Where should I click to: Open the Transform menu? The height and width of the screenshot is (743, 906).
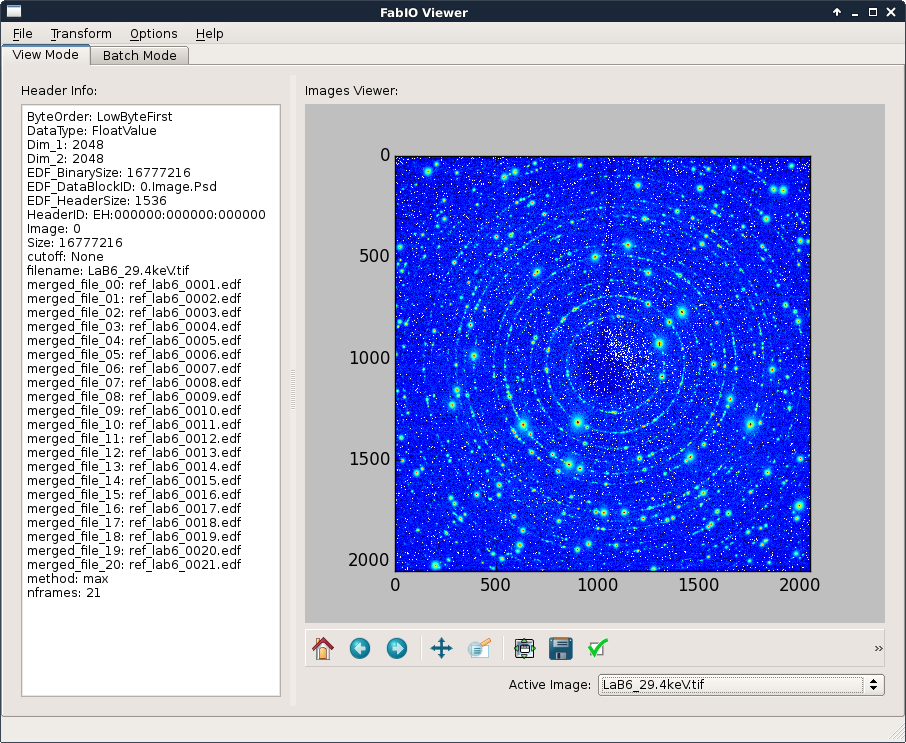click(x=81, y=34)
